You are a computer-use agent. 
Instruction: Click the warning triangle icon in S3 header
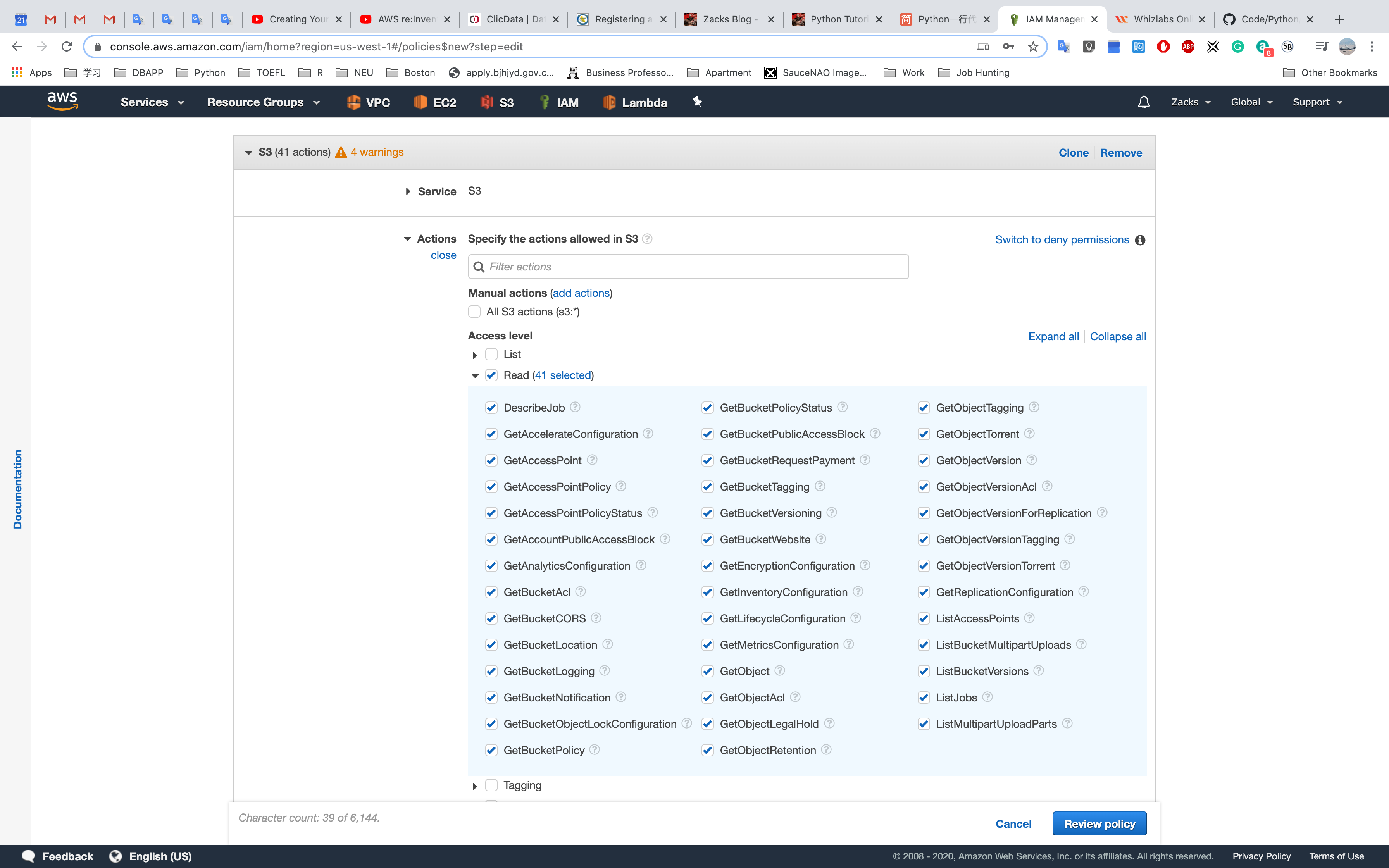(341, 152)
